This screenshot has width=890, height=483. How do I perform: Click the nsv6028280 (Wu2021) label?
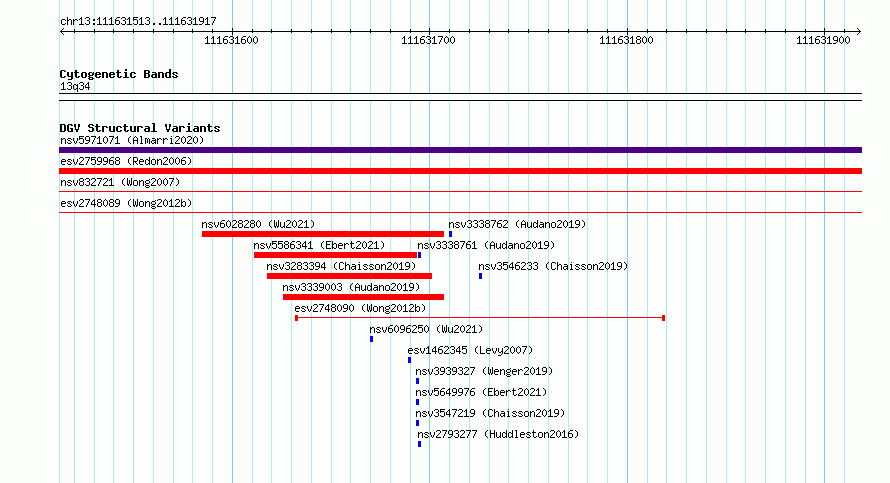258,224
